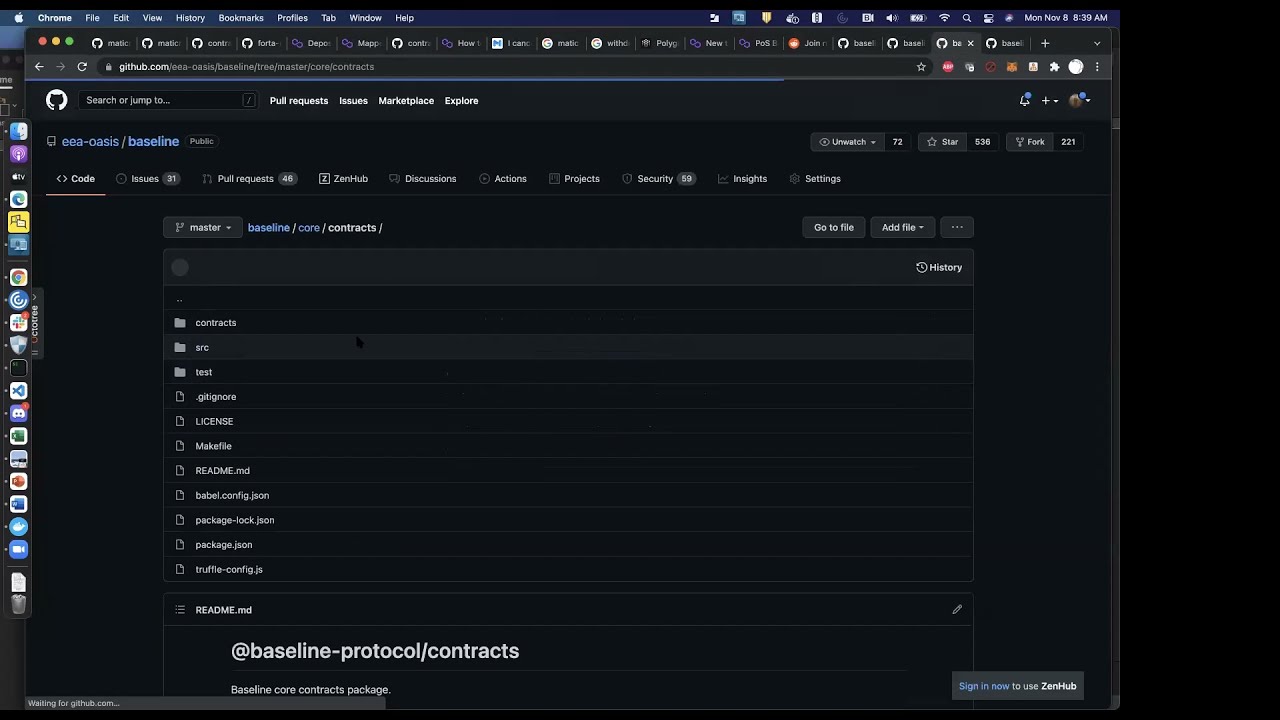Screen dimensions: 1280x720
Task: Click Issues in top navigation
Action: (x=353, y=100)
